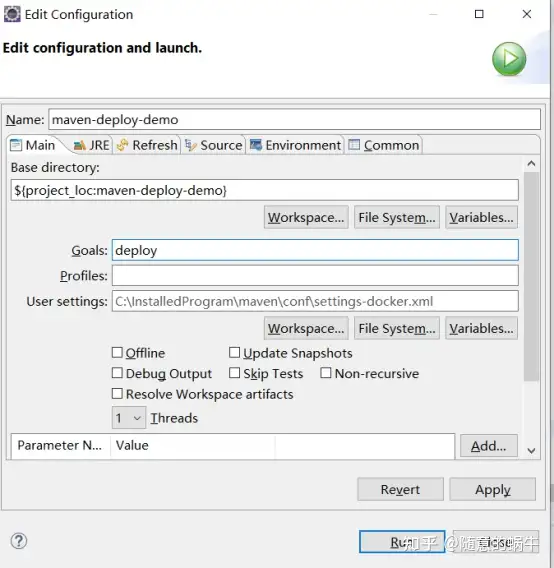This screenshot has height=568, width=554.
Task: Click the Source tab icon
Action: tap(191, 145)
